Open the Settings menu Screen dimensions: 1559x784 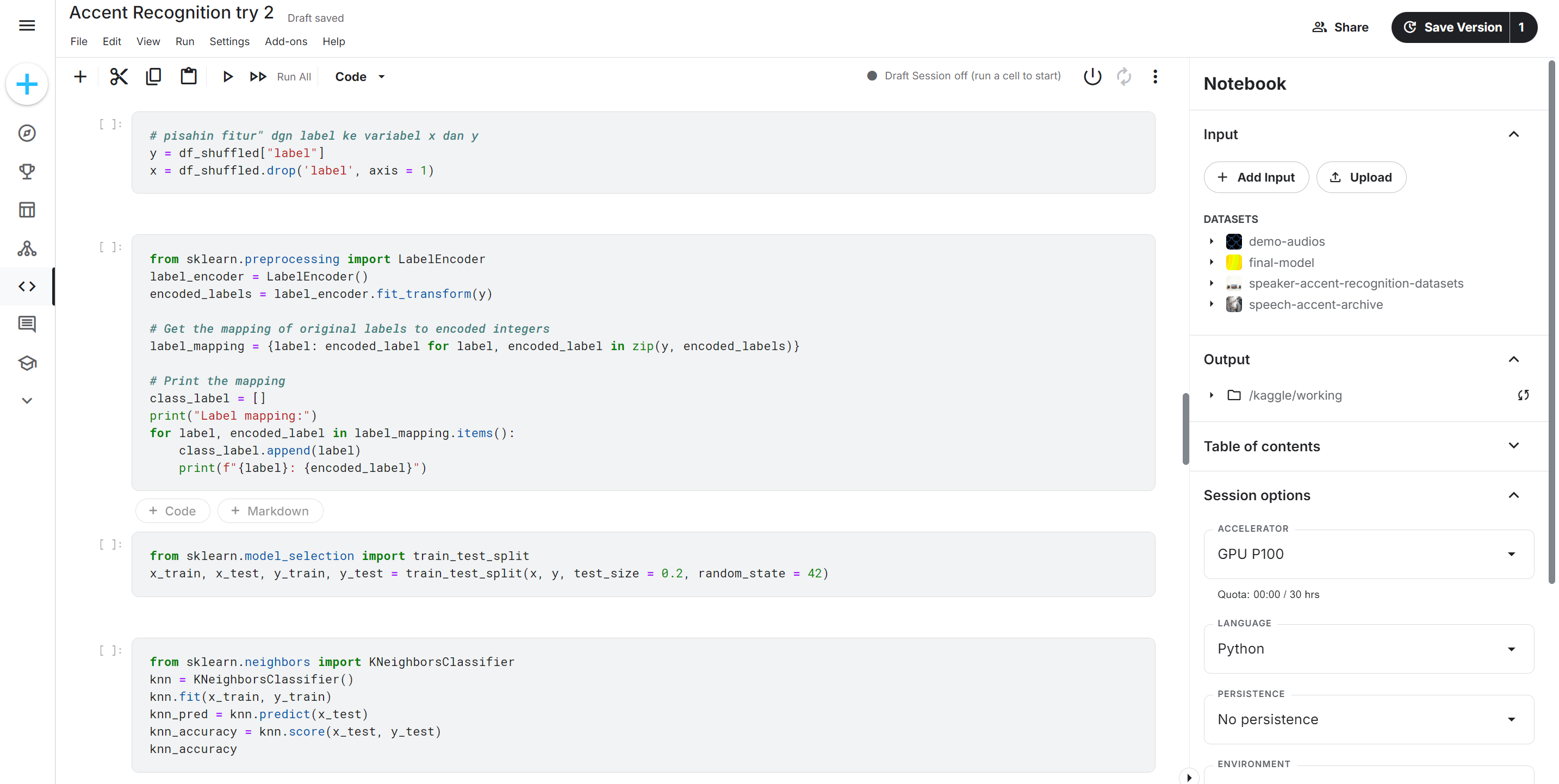(229, 42)
